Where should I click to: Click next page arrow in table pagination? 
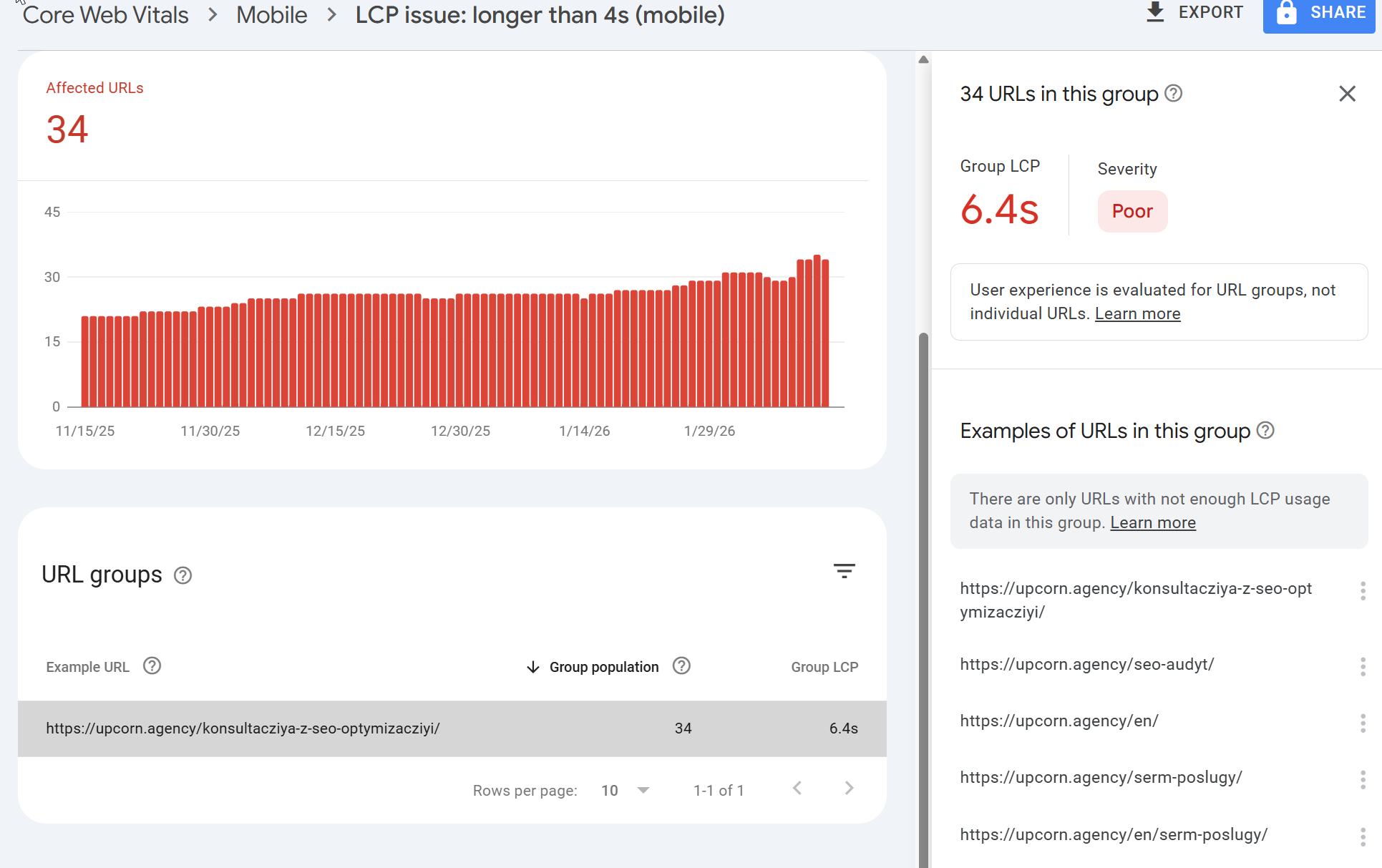coord(849,788)
